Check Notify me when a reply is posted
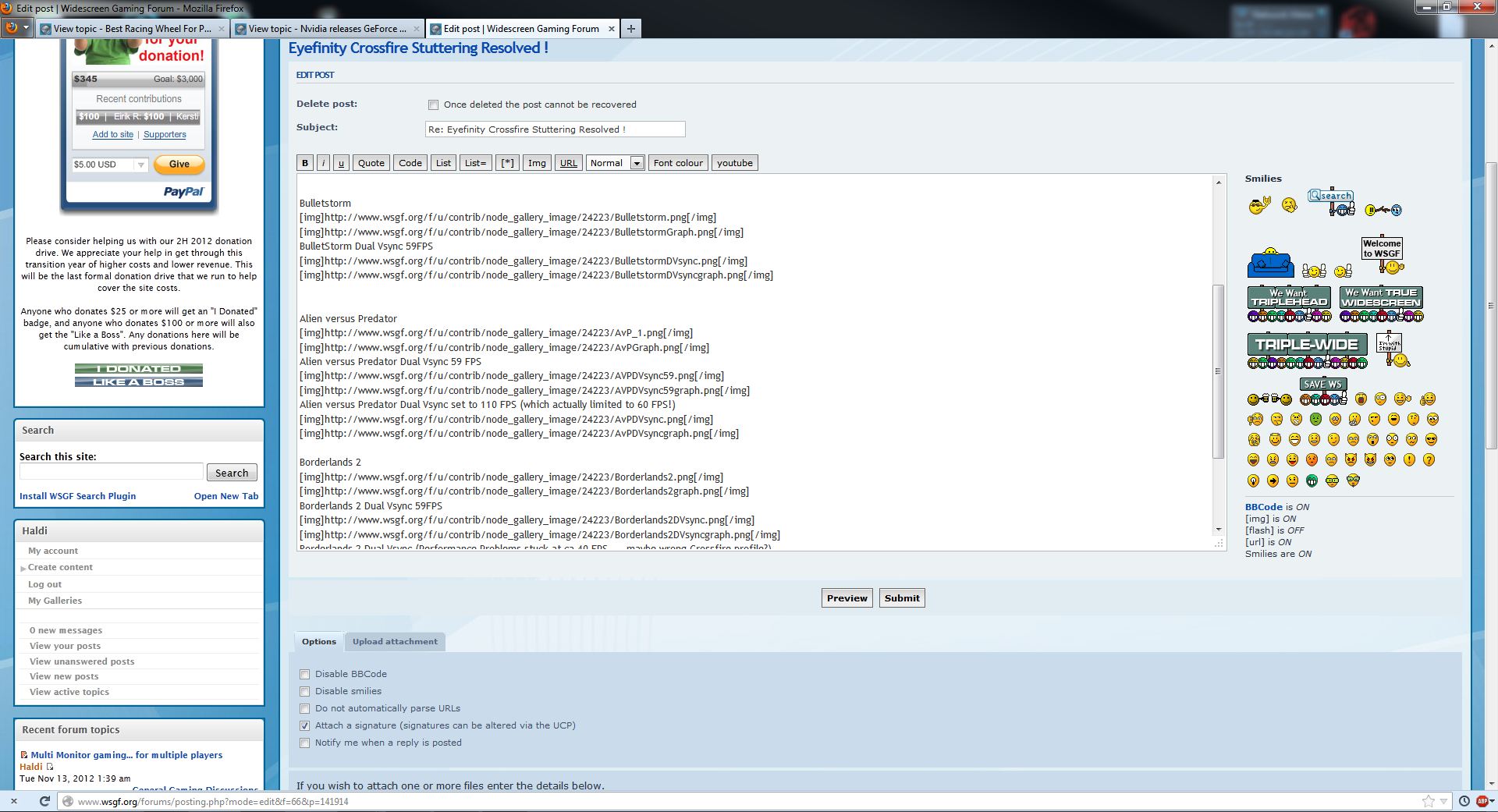 tap(305, 743)
